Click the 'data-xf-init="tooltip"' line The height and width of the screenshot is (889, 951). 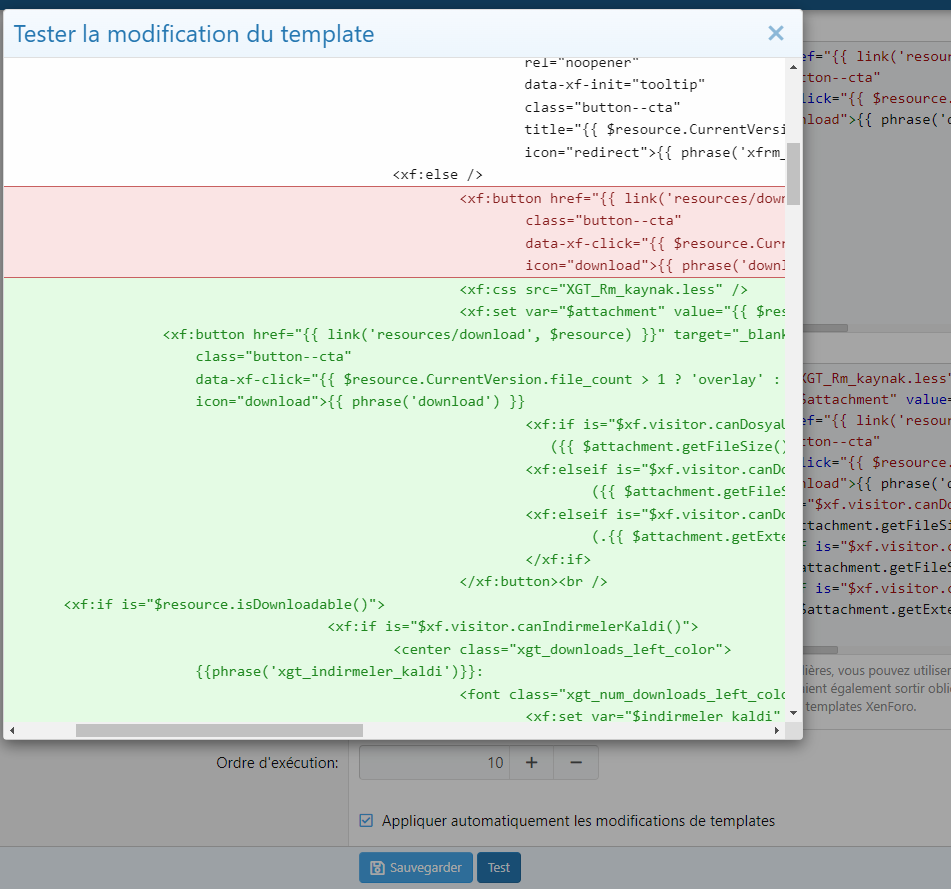614,84
